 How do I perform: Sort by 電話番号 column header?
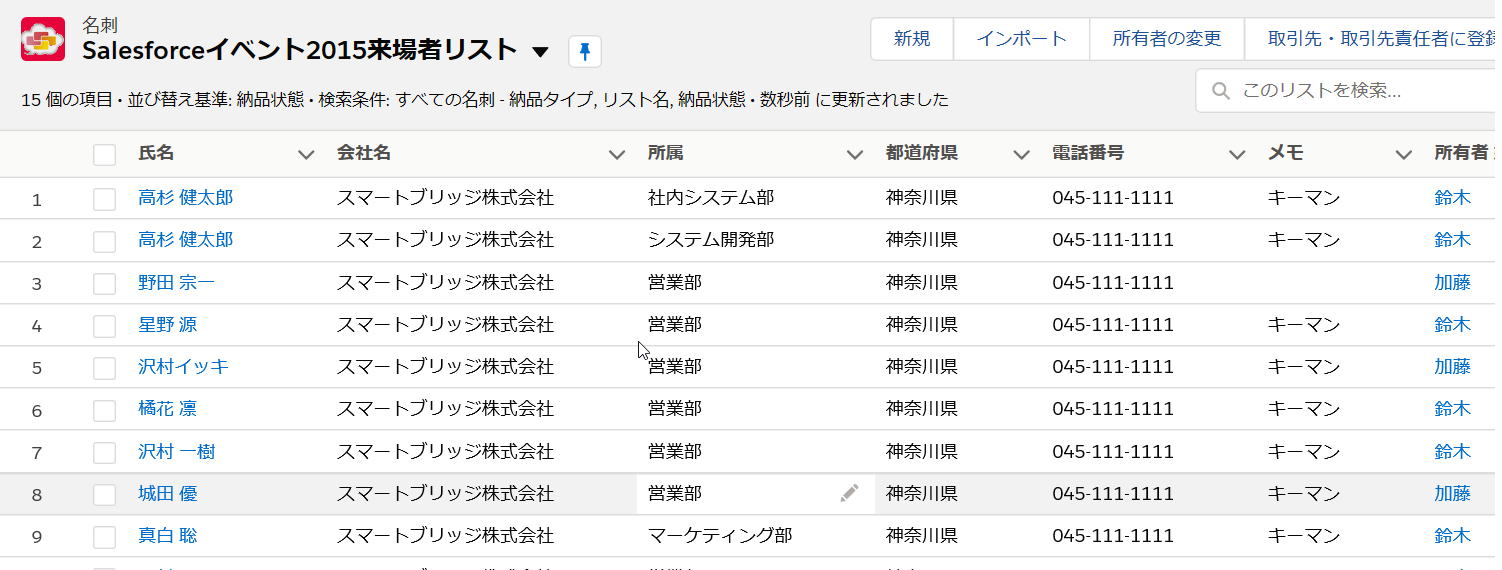point(1088,153)
